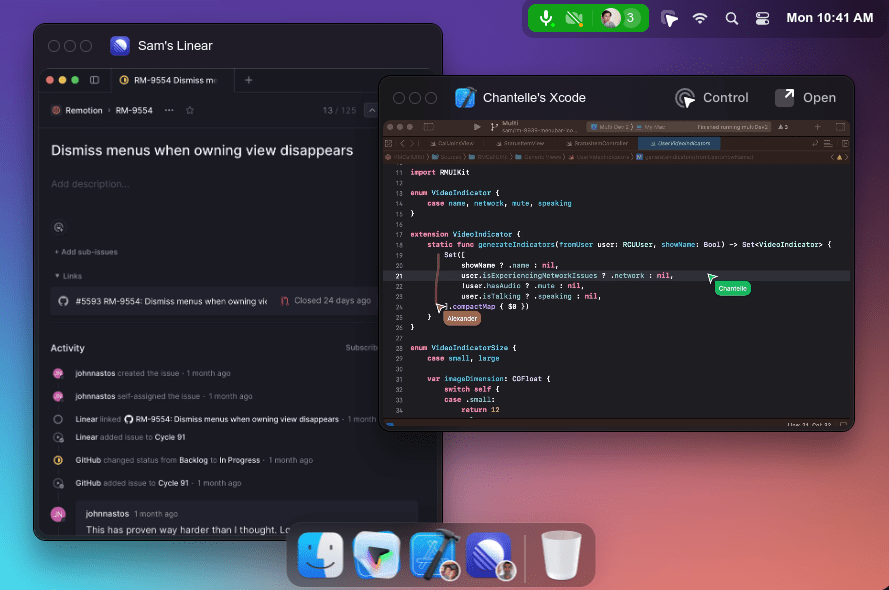The height and width of the screenshot is (590, 889).
Task: Open the Remotion app from the Dock
Action: (x=376, y=555)
